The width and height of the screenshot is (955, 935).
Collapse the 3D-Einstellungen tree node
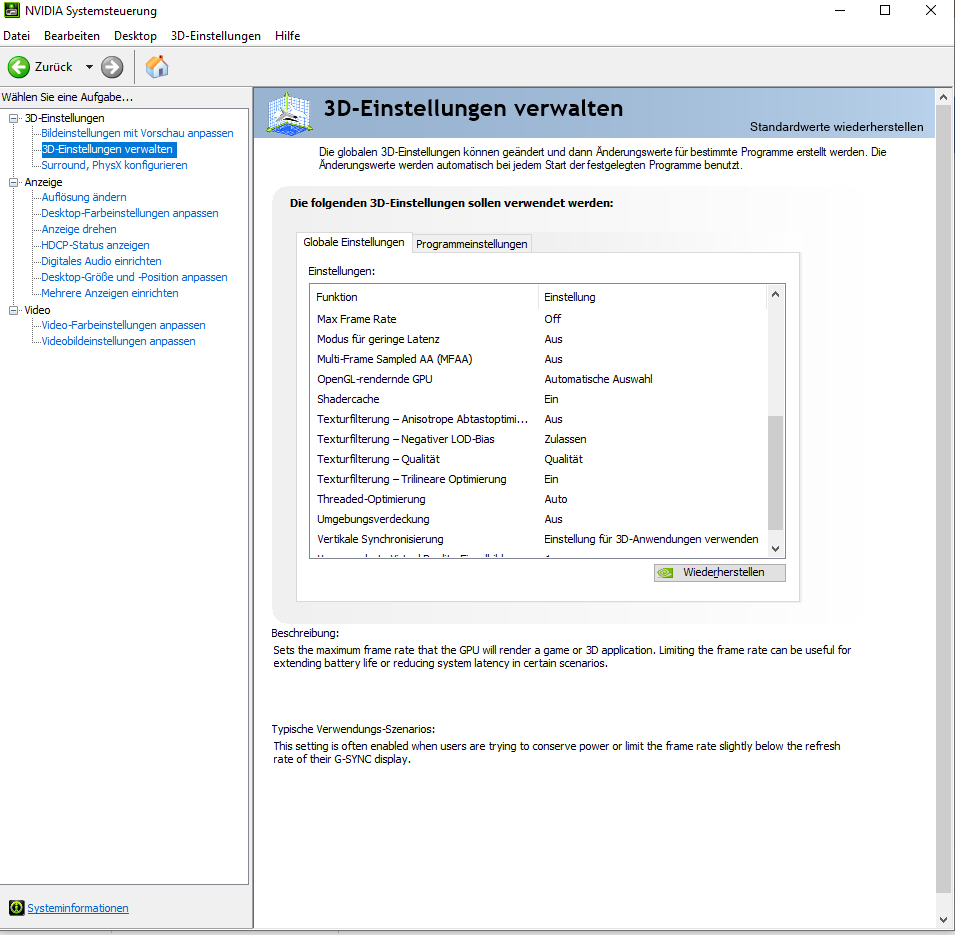[13, 118]
